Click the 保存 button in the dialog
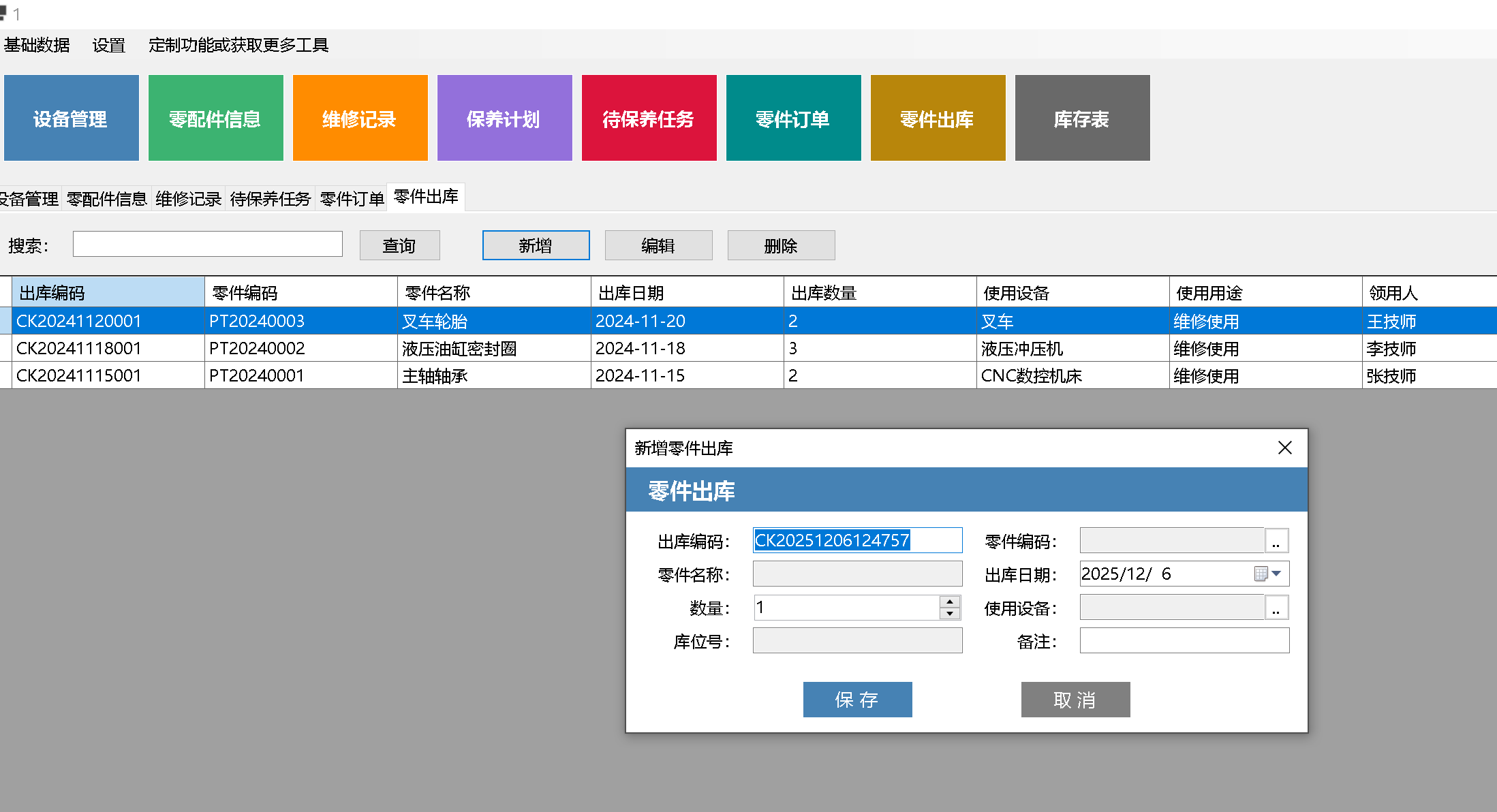This screenshot has width=1497, height=812. 857,700
